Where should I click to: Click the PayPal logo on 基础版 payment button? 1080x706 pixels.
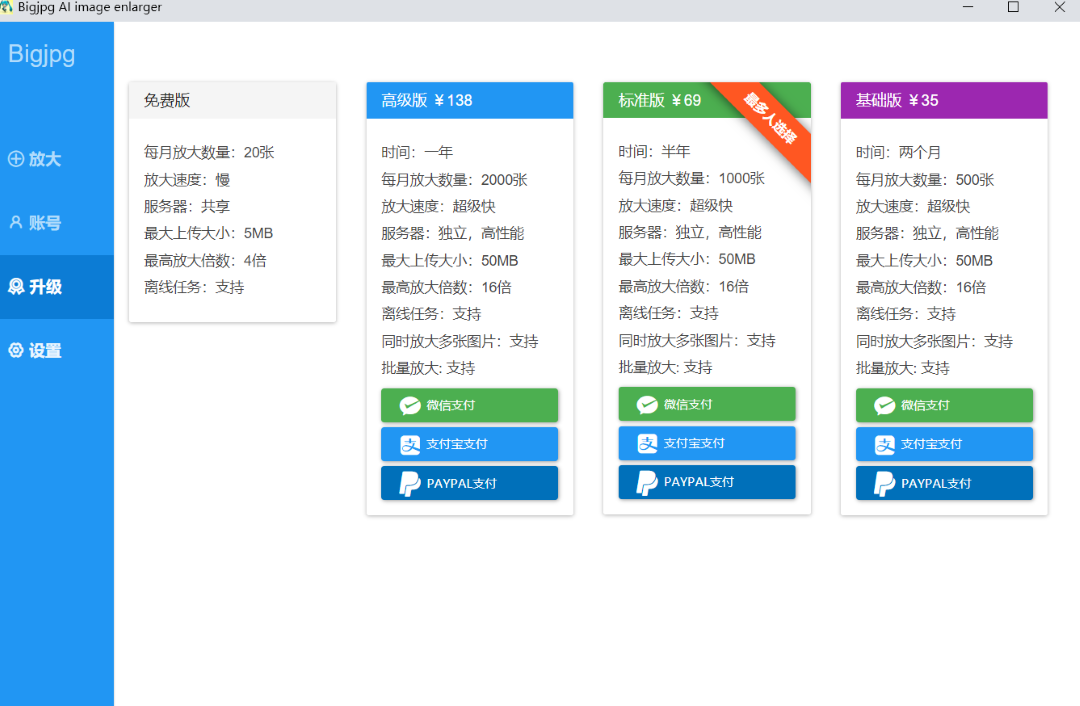tap(885, 483)
